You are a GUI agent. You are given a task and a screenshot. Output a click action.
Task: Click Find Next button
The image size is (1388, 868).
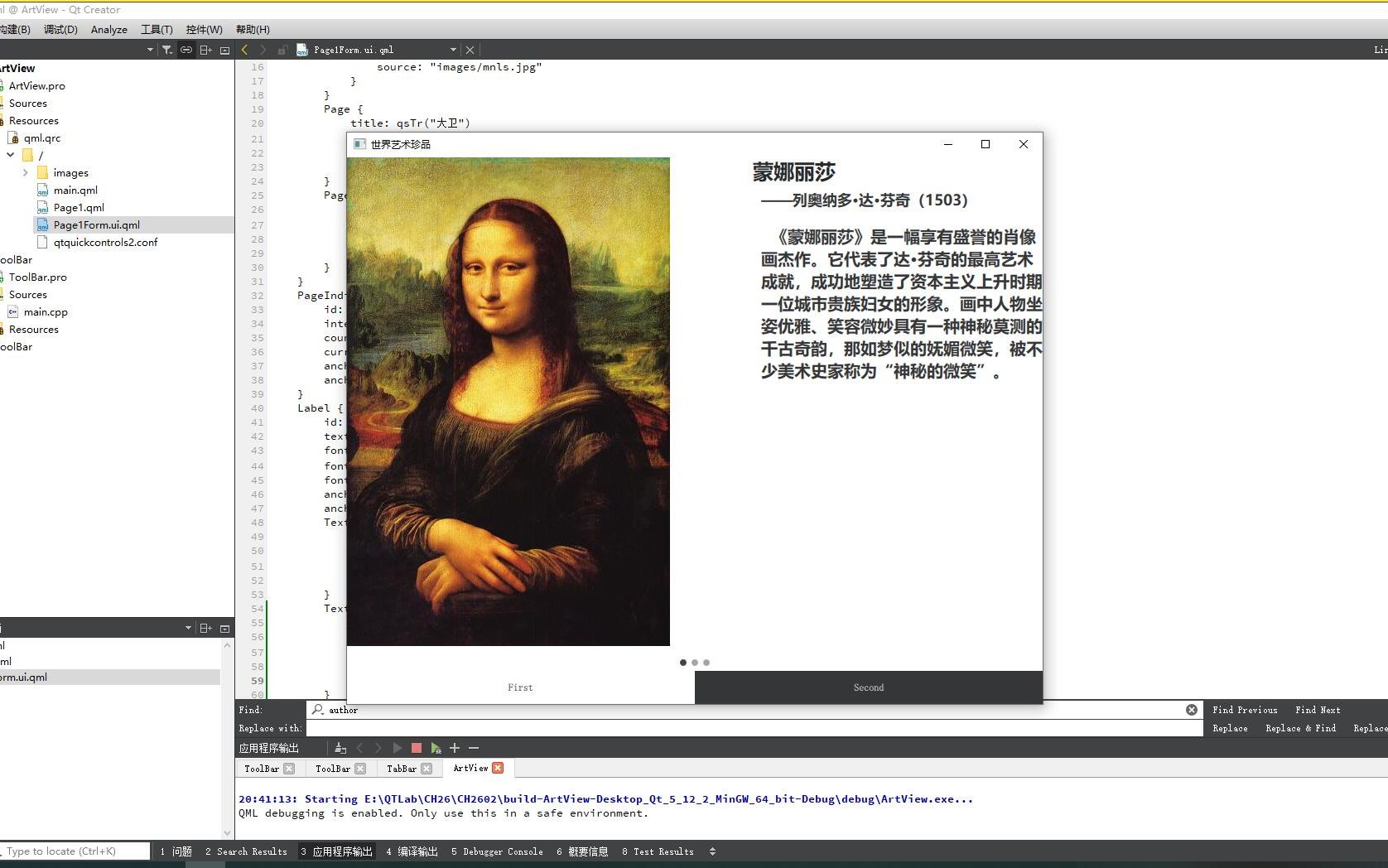click(x=1318, y=710)
